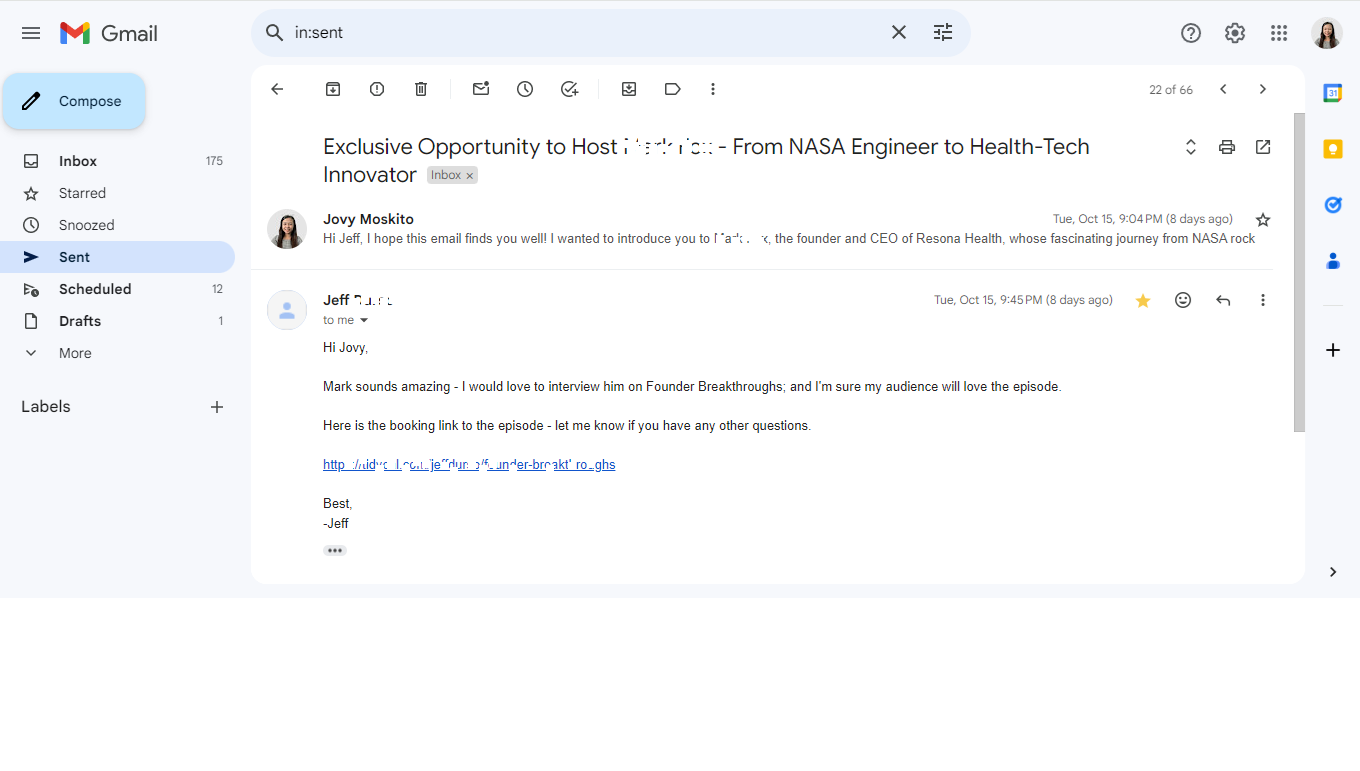This screenshot has width=1360, height=771.
Task: Add this email to Tasks
Action: 569,89
